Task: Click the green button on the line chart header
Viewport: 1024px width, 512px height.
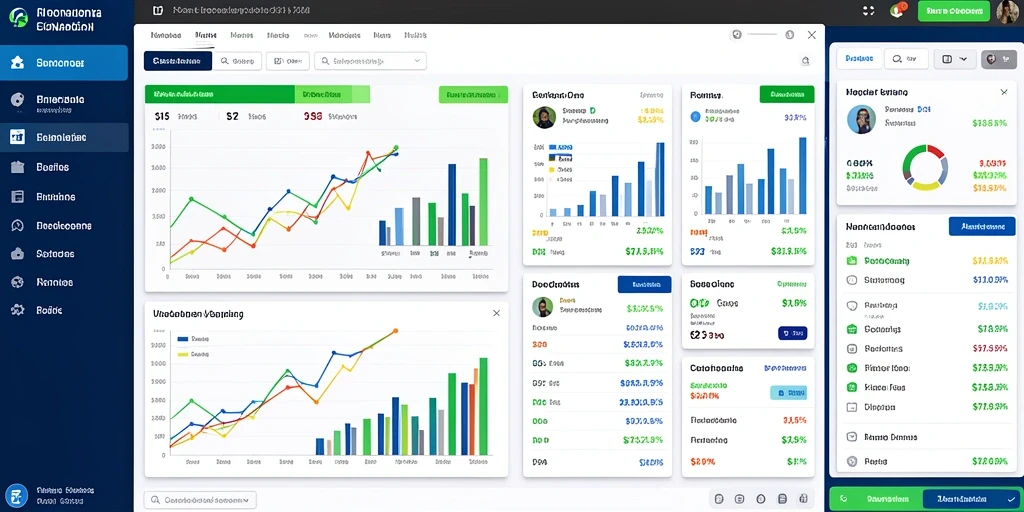Action: click(473, 94)
